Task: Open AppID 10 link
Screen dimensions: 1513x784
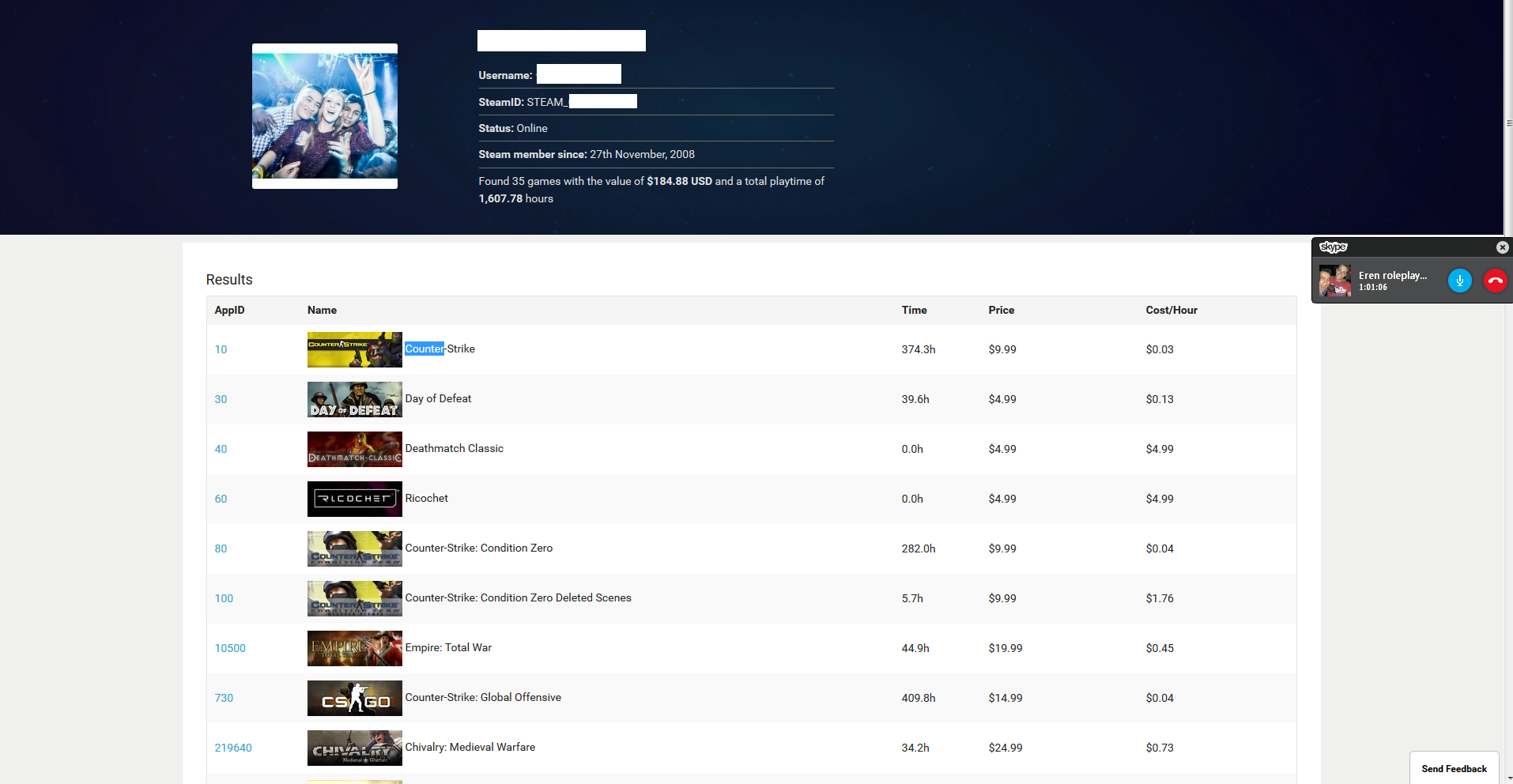Action: (x=221, y=349)
